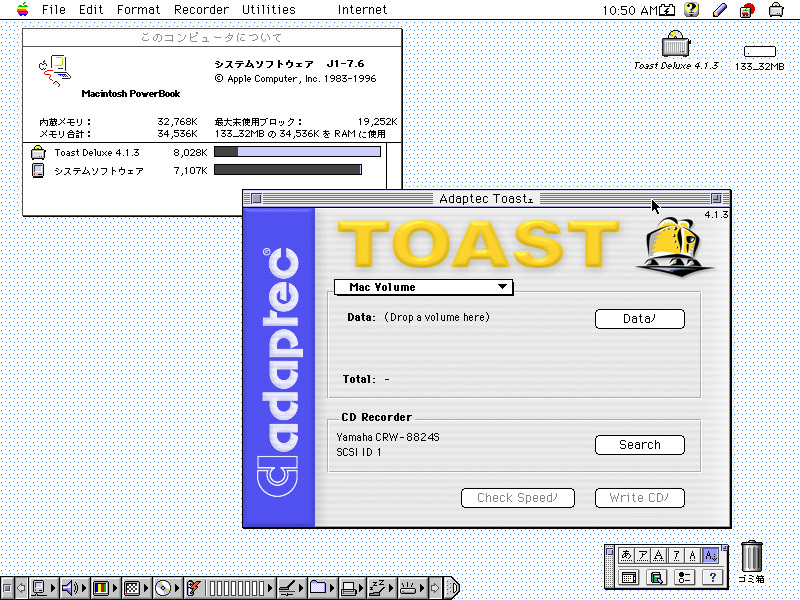Click システムソフトウェア row icon in memory list
Screen dimensions: 800x600
click(x=38, y=170)
